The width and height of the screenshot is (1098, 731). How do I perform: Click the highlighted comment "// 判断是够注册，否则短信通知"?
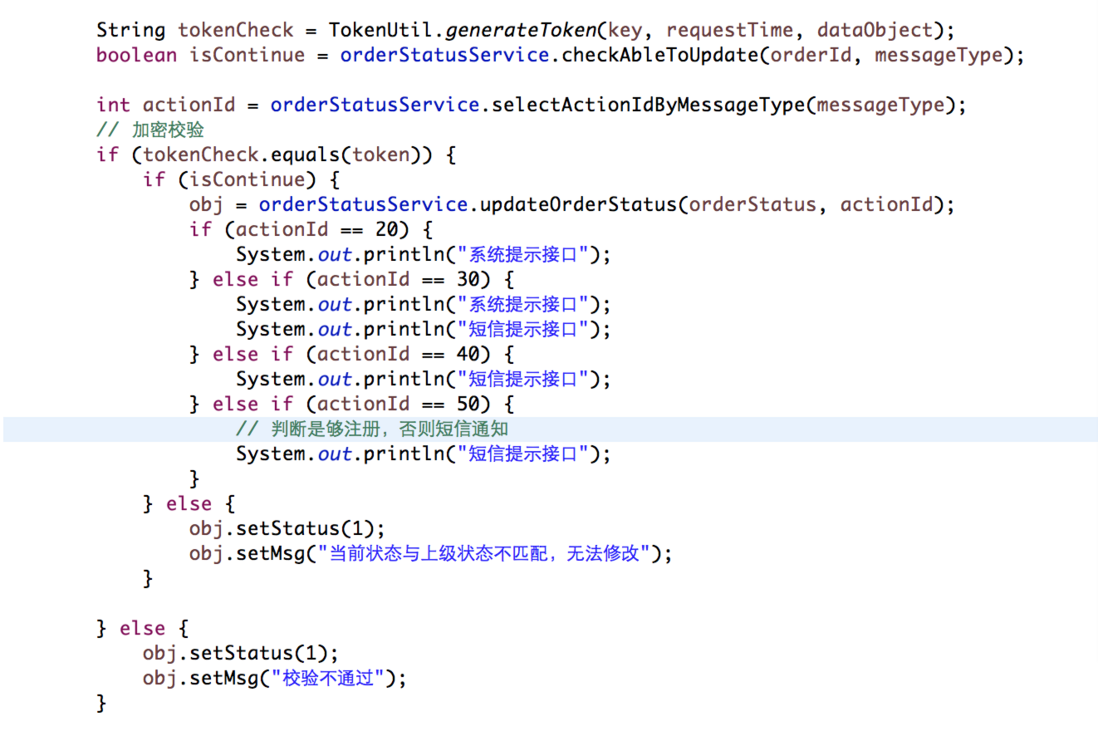point(372,429)
